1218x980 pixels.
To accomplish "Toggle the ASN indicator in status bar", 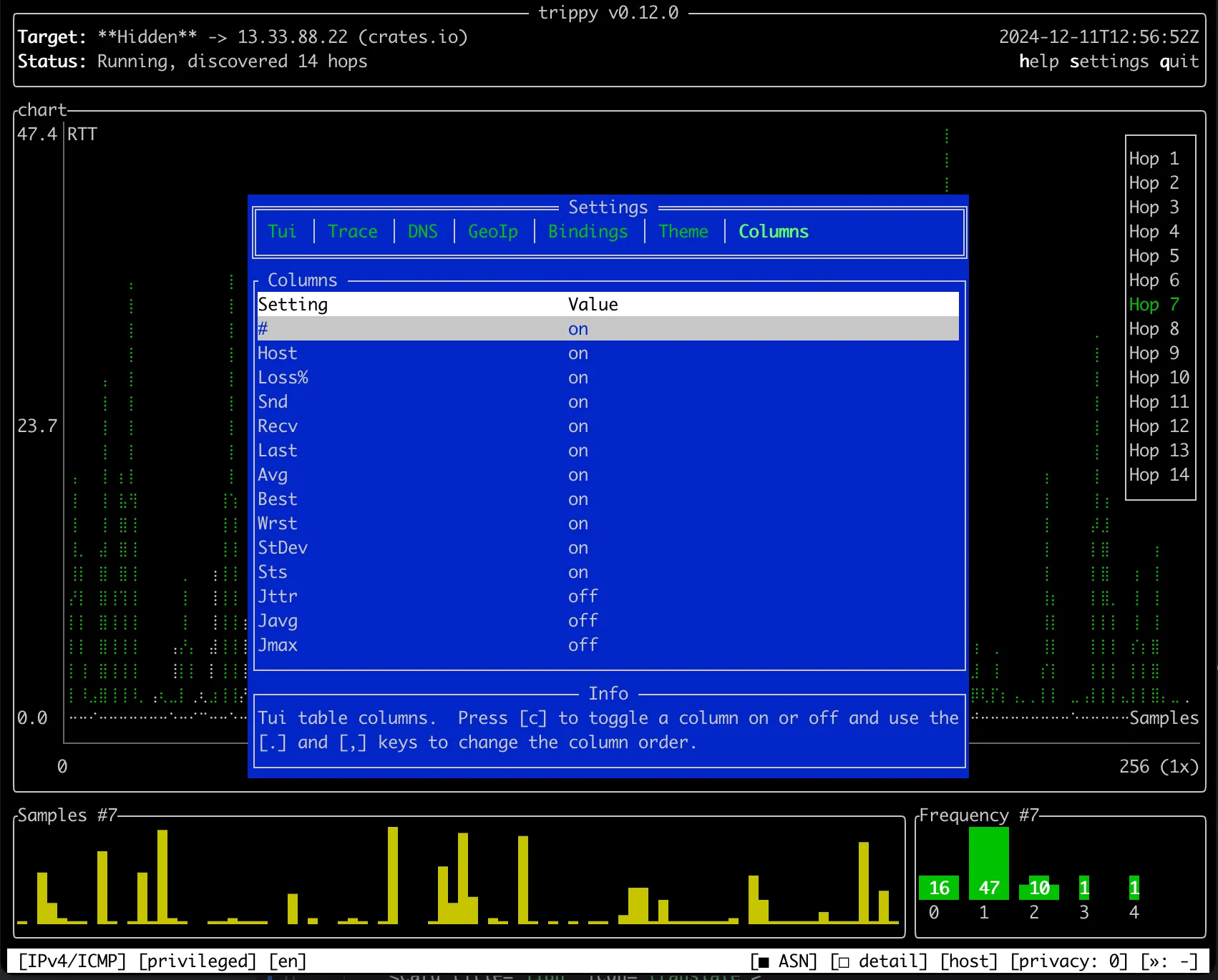I will 784,961.
